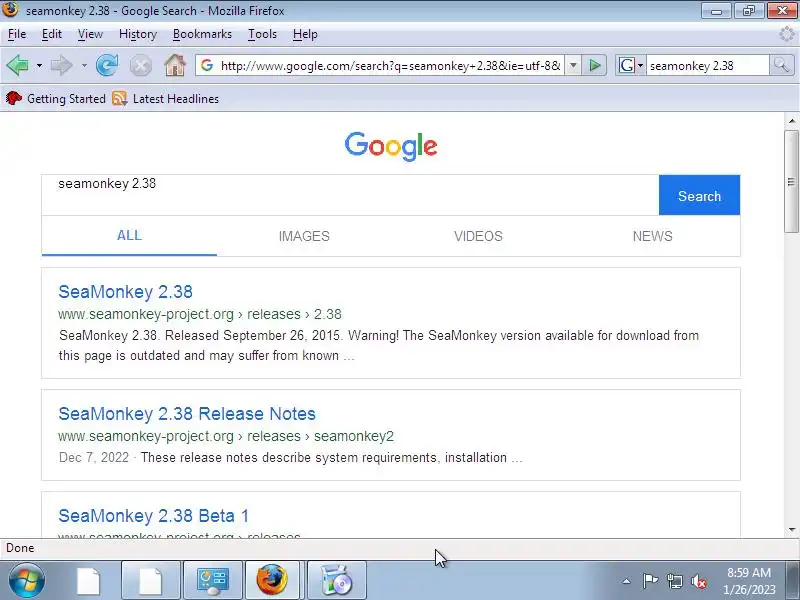Open the Bookmarks menu
The image size is (800, 600).
tap(202, 34)
